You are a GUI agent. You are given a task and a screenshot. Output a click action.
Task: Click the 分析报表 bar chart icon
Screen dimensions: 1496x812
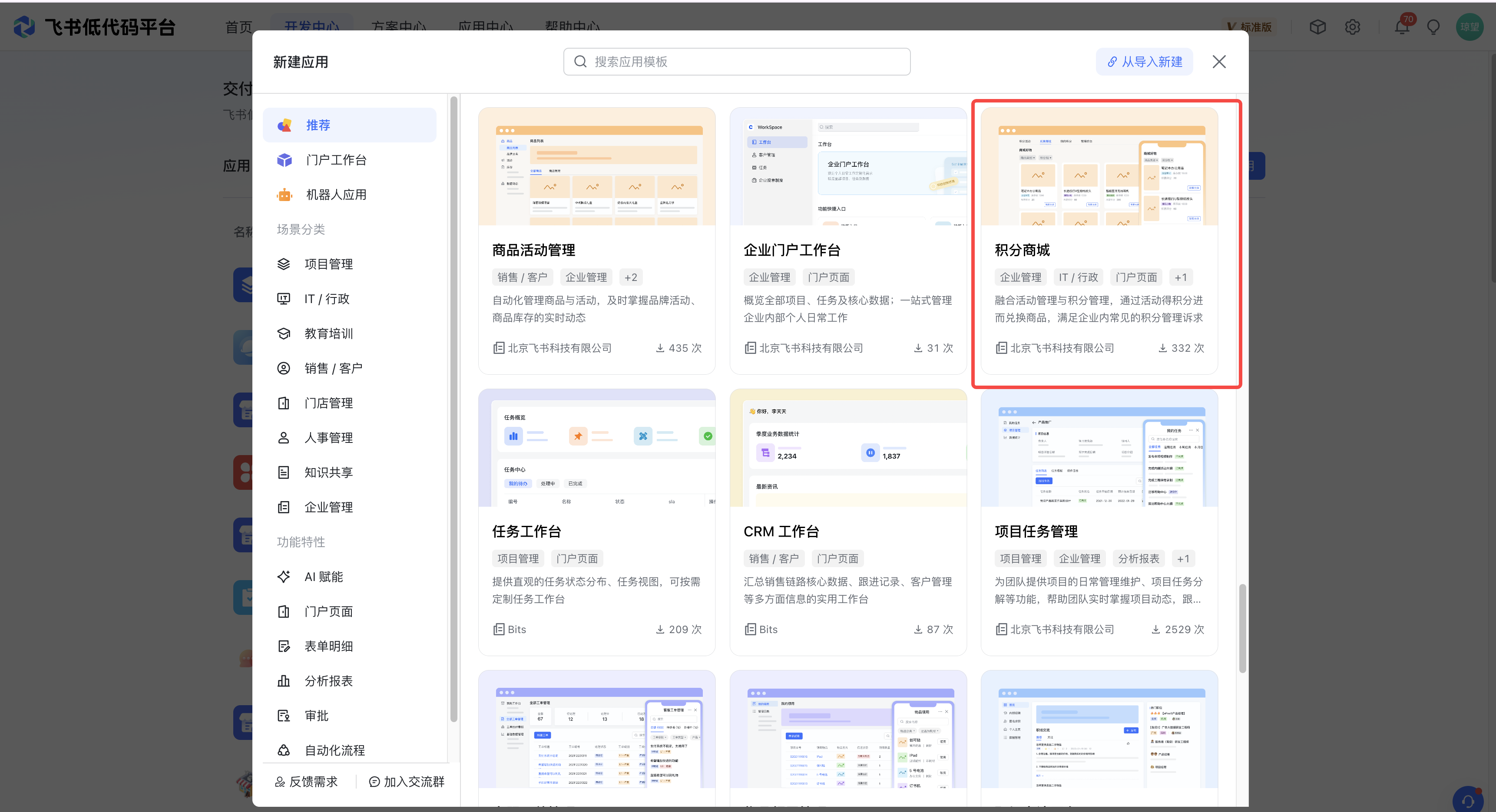(283, 681)
